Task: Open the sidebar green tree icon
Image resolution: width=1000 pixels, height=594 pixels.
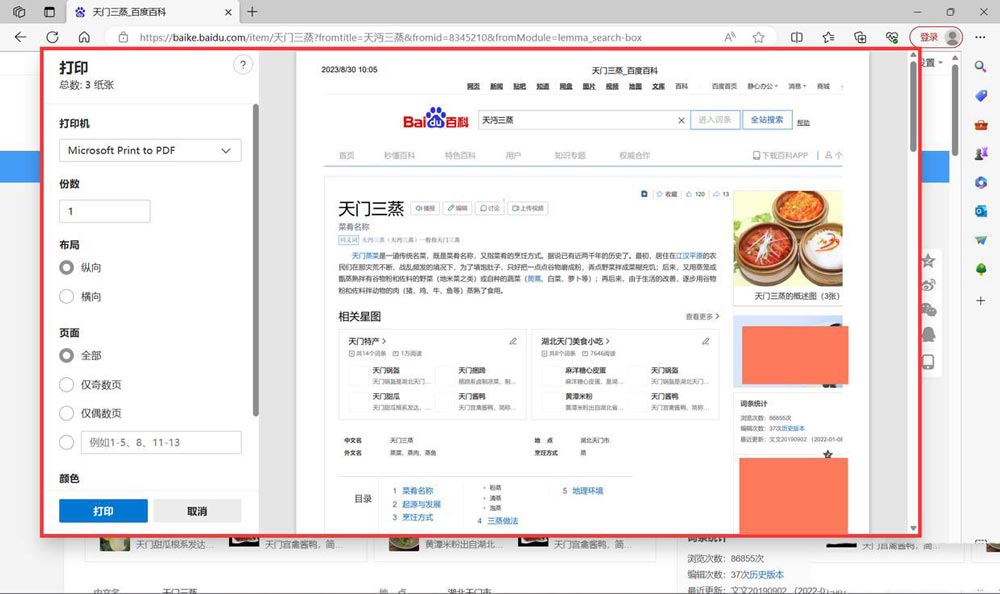Action: click(x=981, y=269)
